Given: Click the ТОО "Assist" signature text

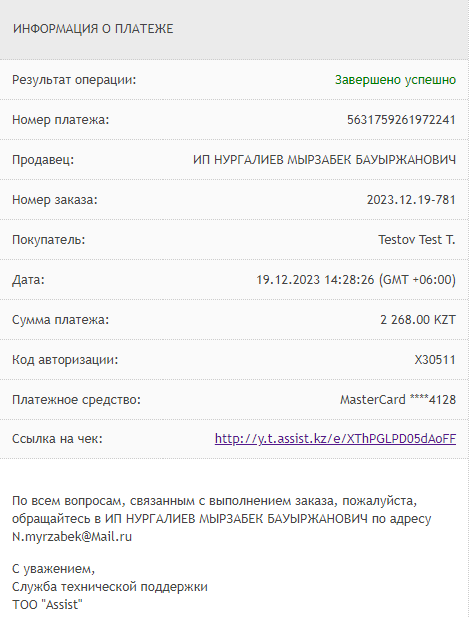Looking at the screenshot, I should [48, 605].
